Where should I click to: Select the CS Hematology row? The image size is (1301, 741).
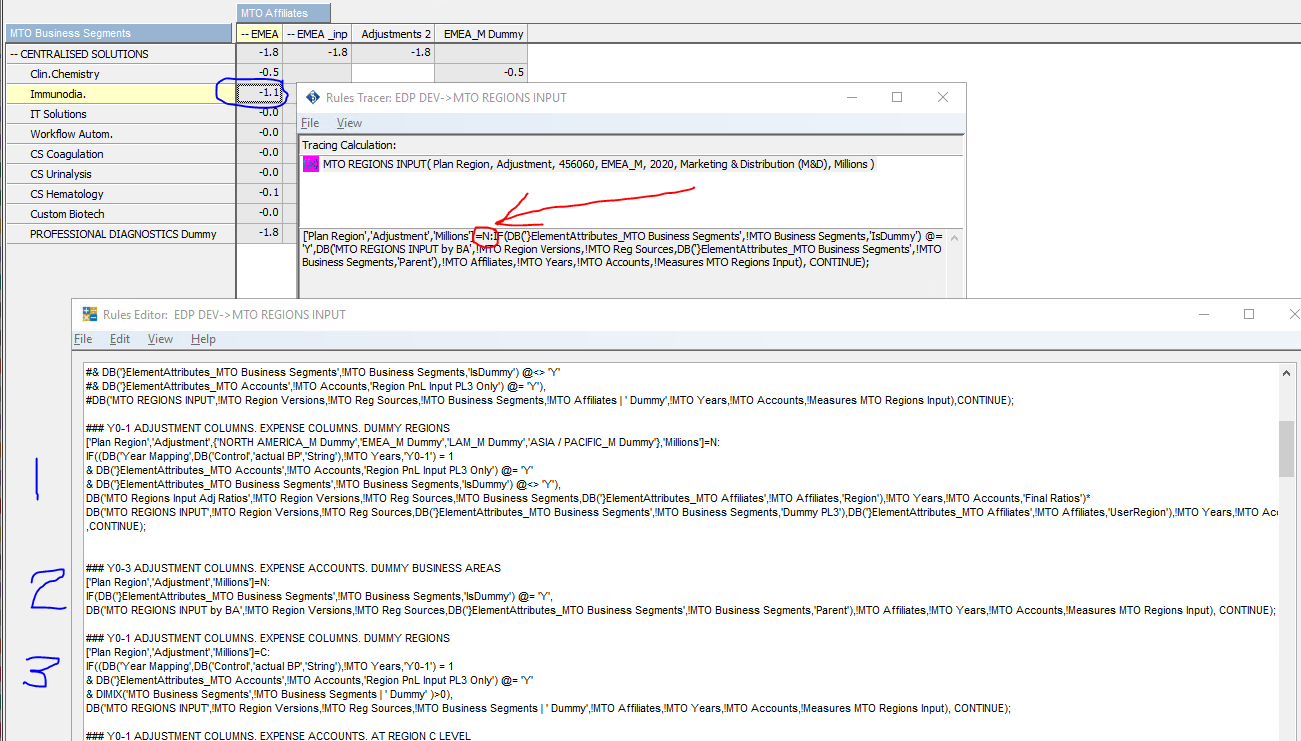121,194
